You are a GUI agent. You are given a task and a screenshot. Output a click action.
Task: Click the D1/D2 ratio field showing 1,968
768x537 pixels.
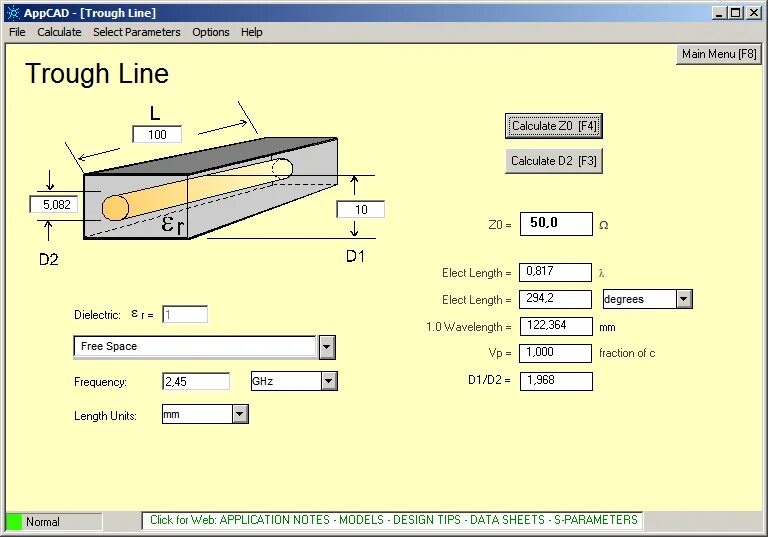point(556,381)
